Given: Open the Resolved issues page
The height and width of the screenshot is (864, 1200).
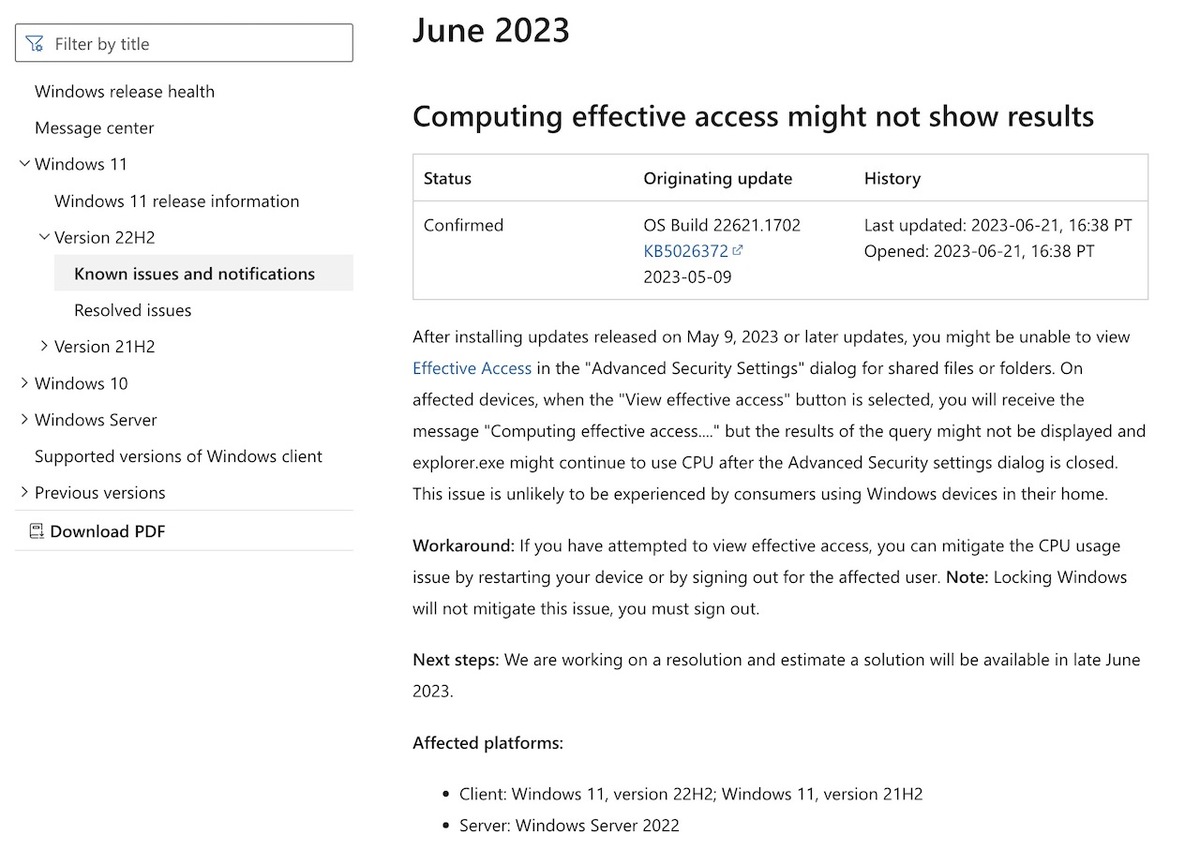Looking at the screenshot, I should pos(133,310).
